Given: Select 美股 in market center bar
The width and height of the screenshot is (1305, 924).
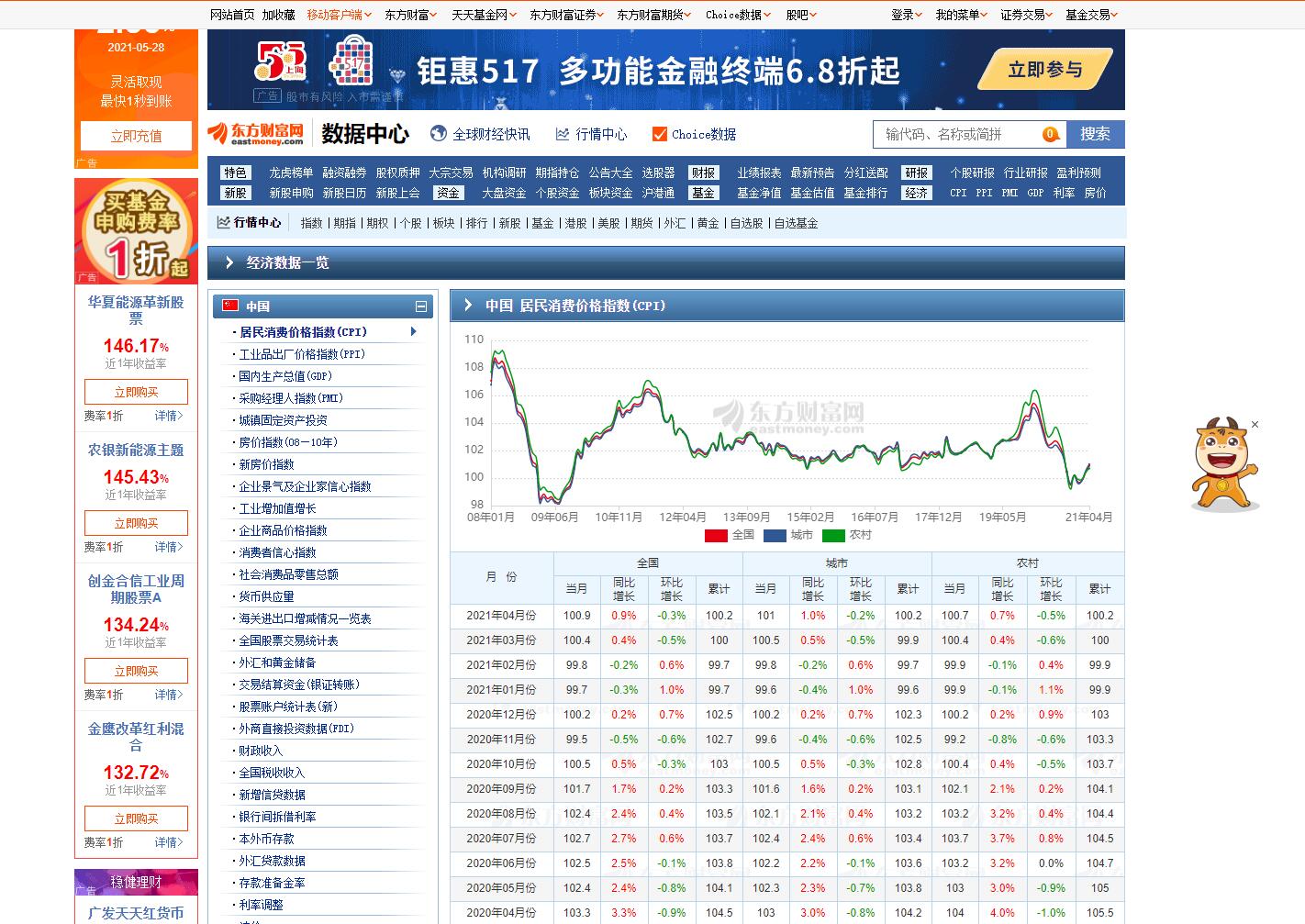Looking at the screenshot, I should point(608,223).
